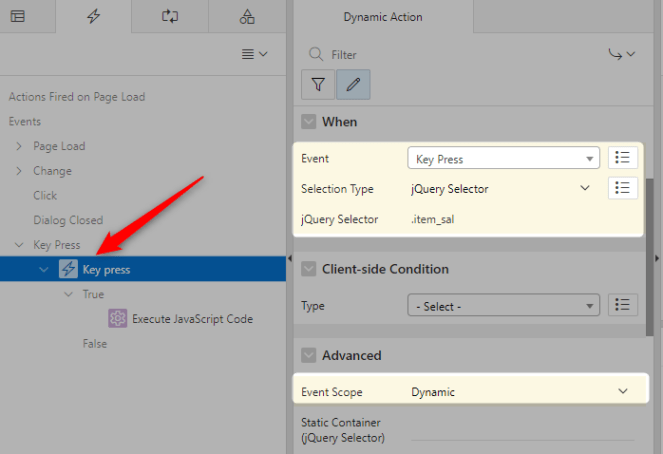Screen dimensions: 663x454
Task: Open the Processing tab icon
Action: click(x=169, y=17)
